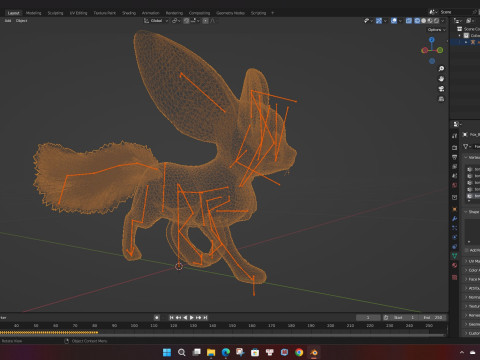Screen dimensions: 480x360
Task: Expand the Collection row in the outliner
Action: pyautogui.click(x=460, y=36)
